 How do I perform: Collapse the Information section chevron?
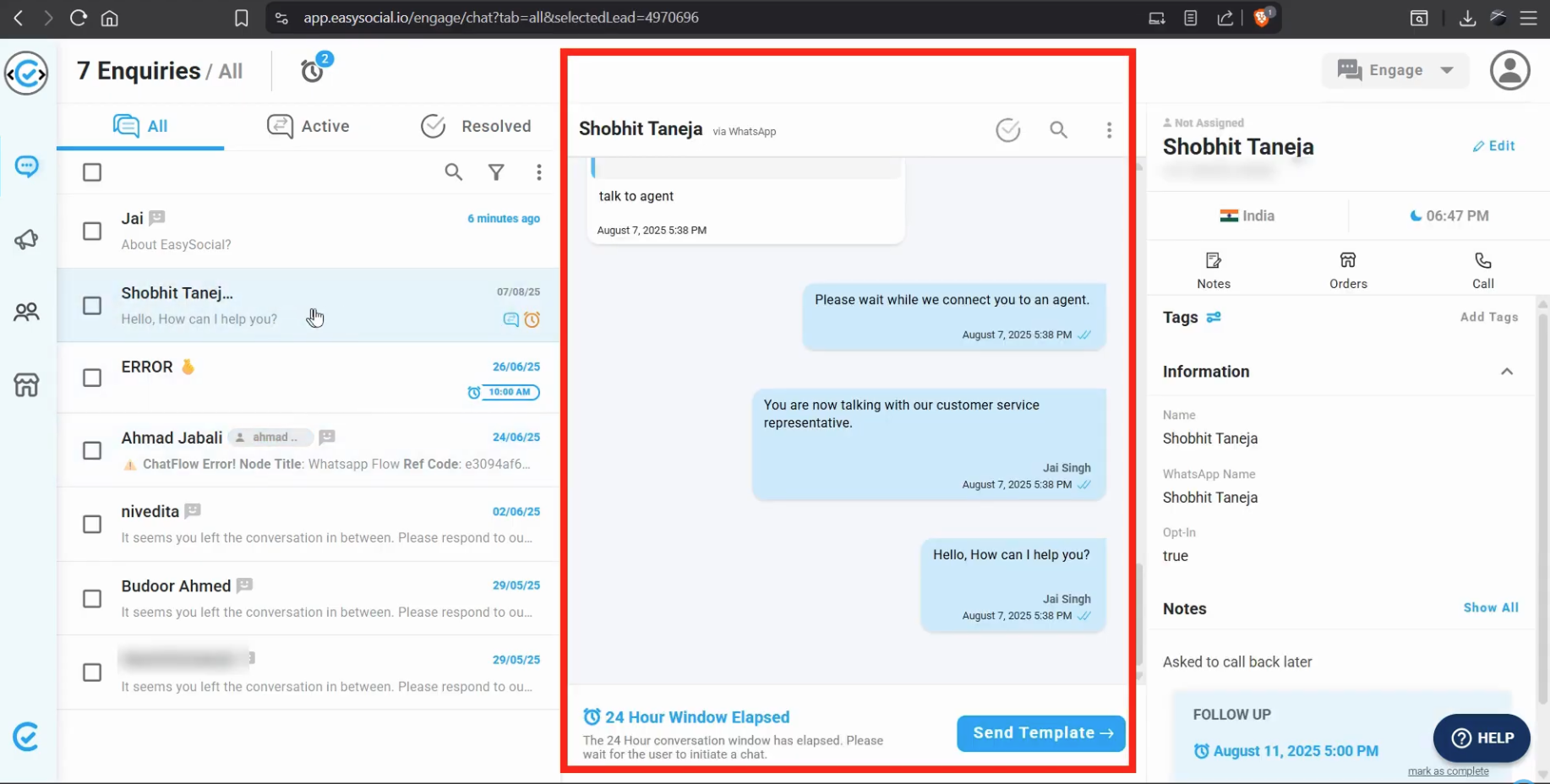(1506, 372)
